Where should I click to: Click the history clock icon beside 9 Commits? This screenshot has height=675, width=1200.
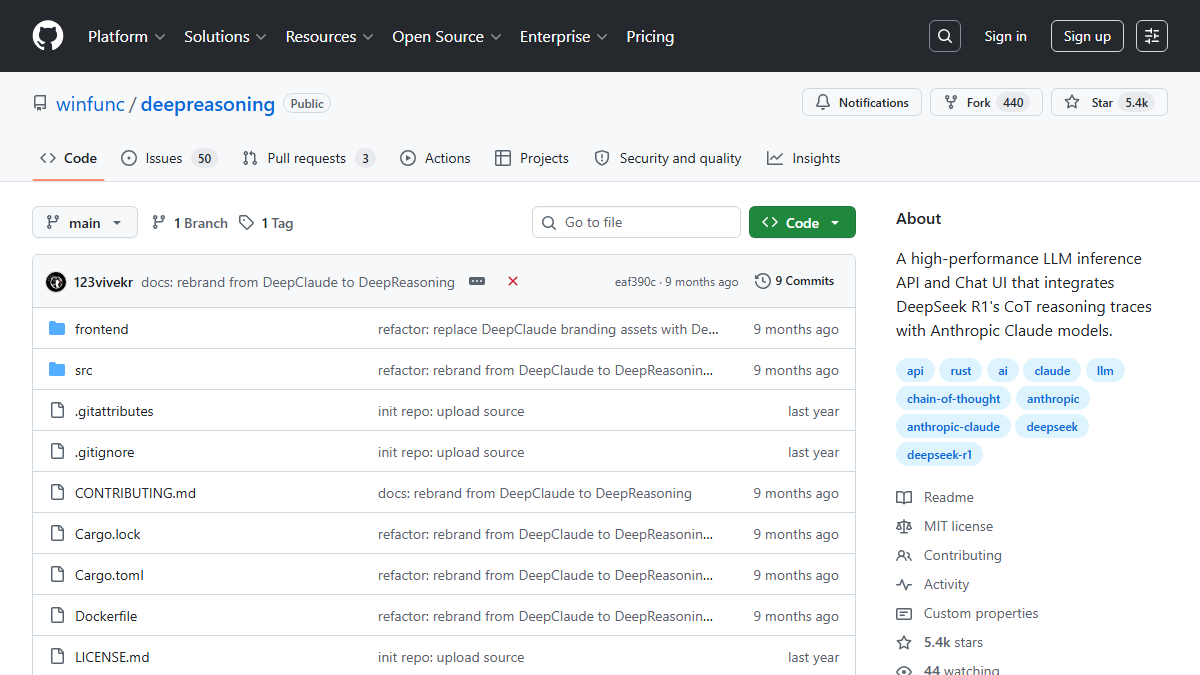tap(763, 281)
